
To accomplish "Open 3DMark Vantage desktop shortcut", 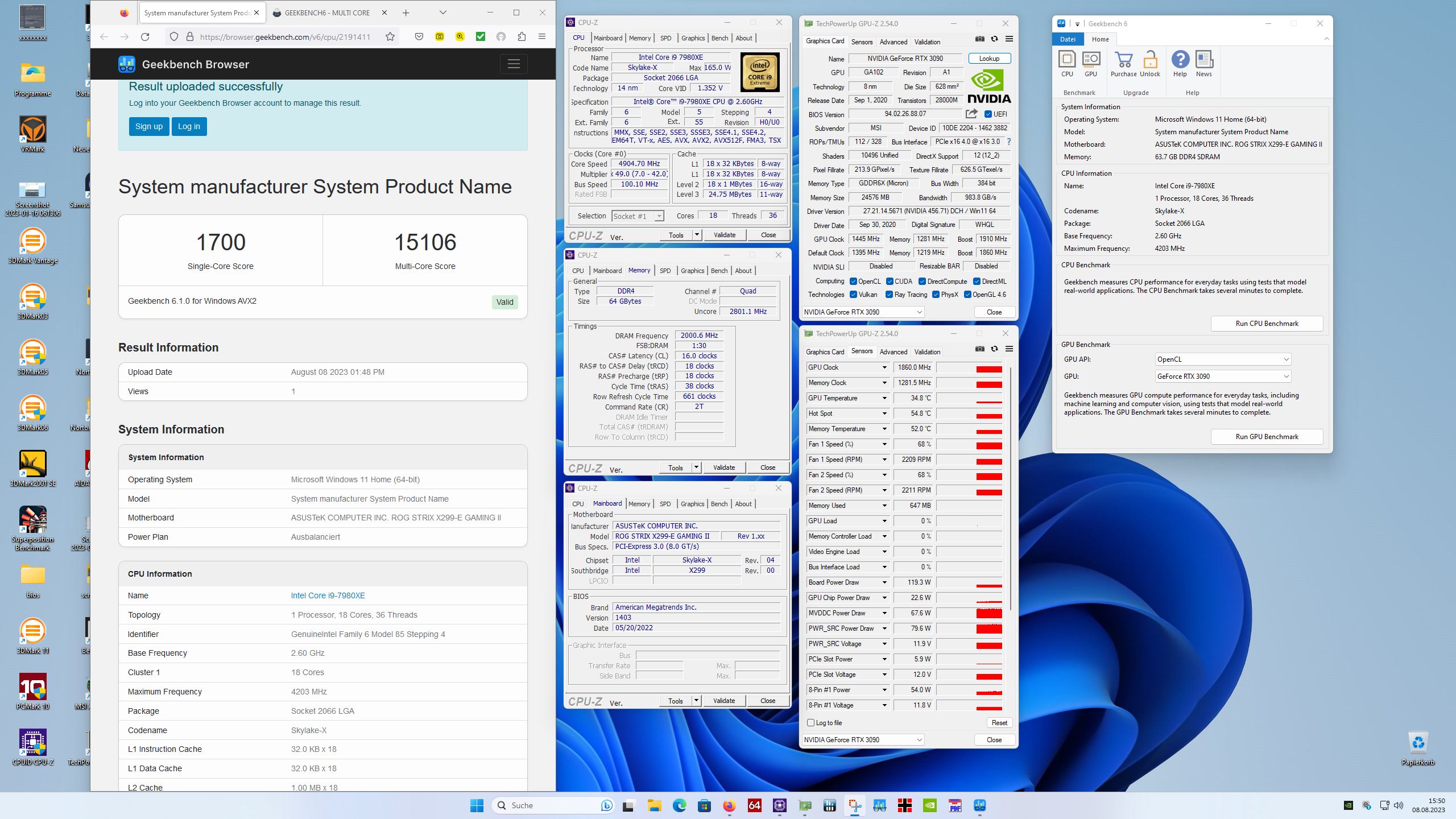I will pyautogui.click(x=32, y=246).
